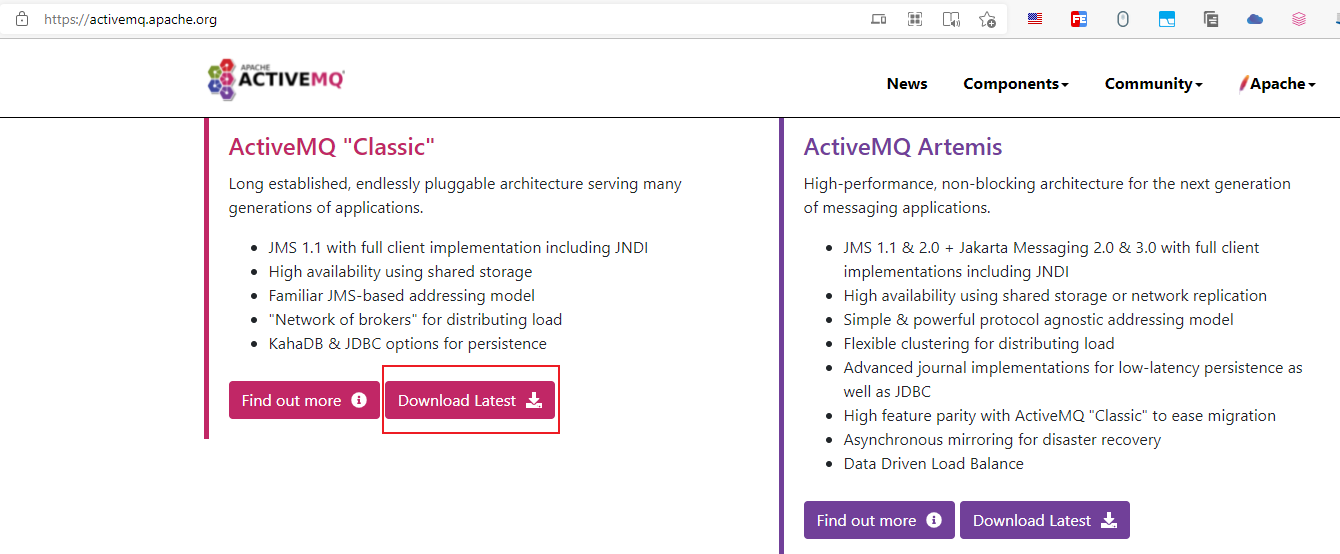The width and height of the screenshot is (1340, 554).
Task: Expand the Community dropdown menu
Action: point(1153,84)
